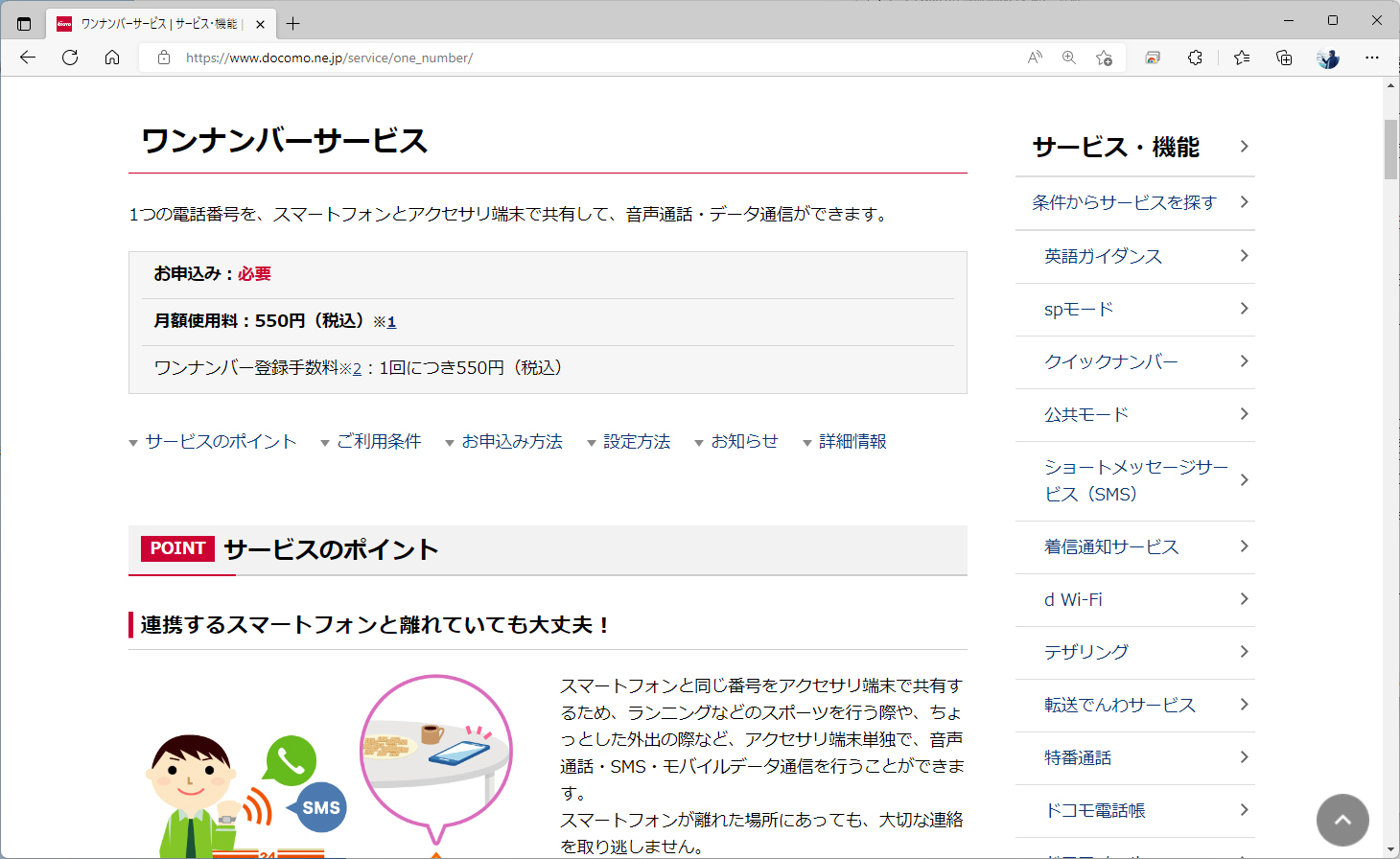This screenshot has height=859, width=1400.
Task: Open a new browser tab
Action: [x=293, y=24]
